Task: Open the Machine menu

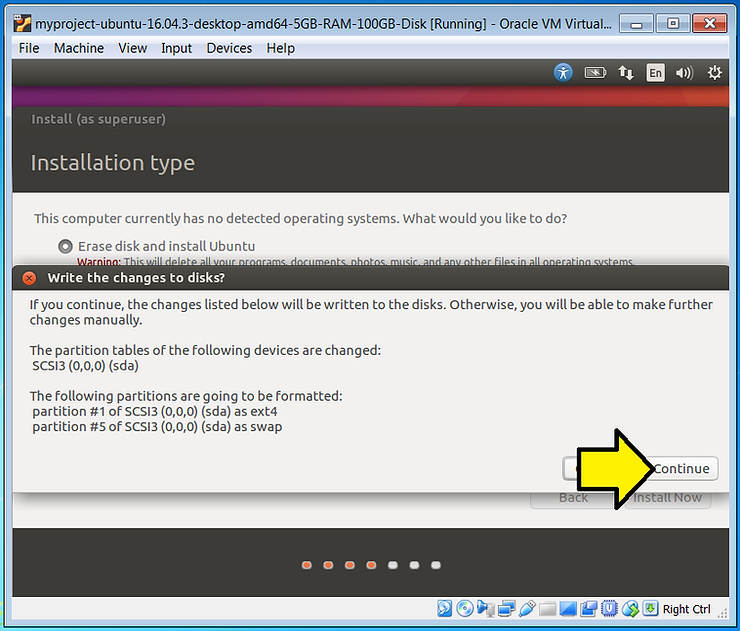Action: (79, 48)
